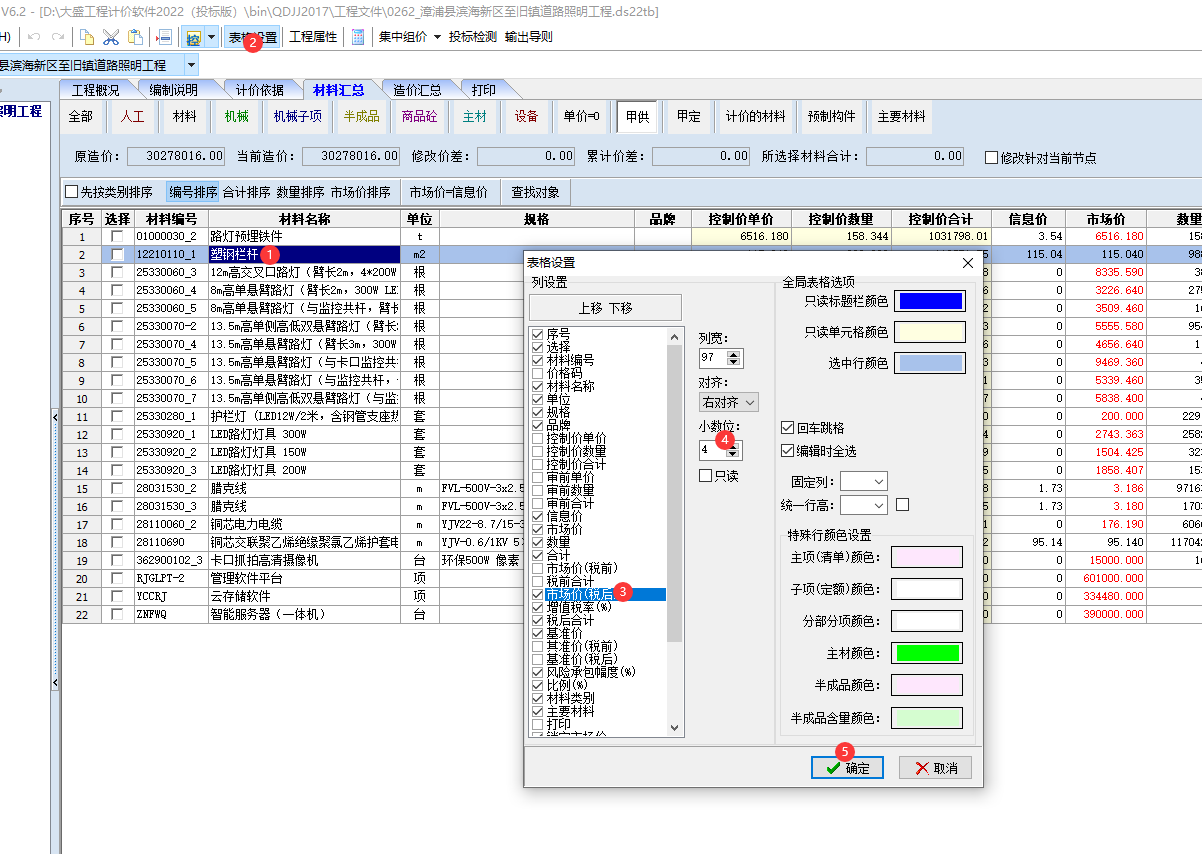Screen dimensions: 1202x854
Task: Click the insert row icon in toolbar
Action: coord(165,37)
